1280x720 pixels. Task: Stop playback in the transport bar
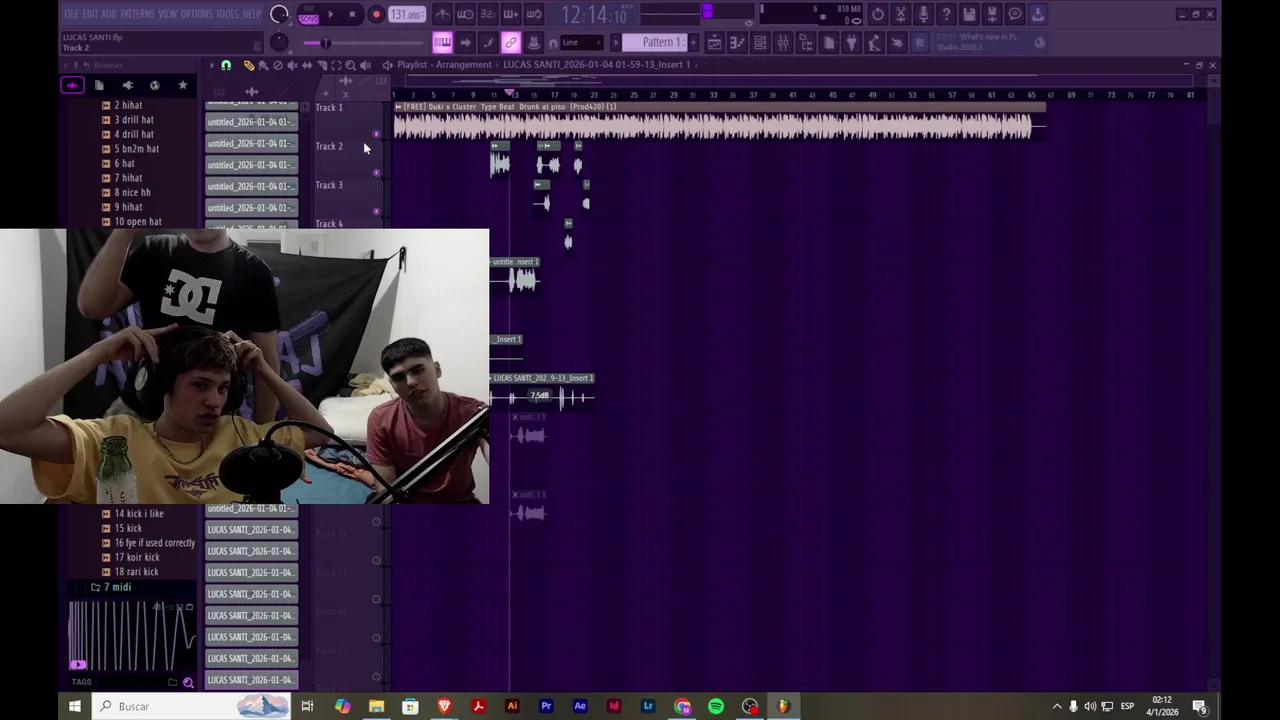coord(352,14)
